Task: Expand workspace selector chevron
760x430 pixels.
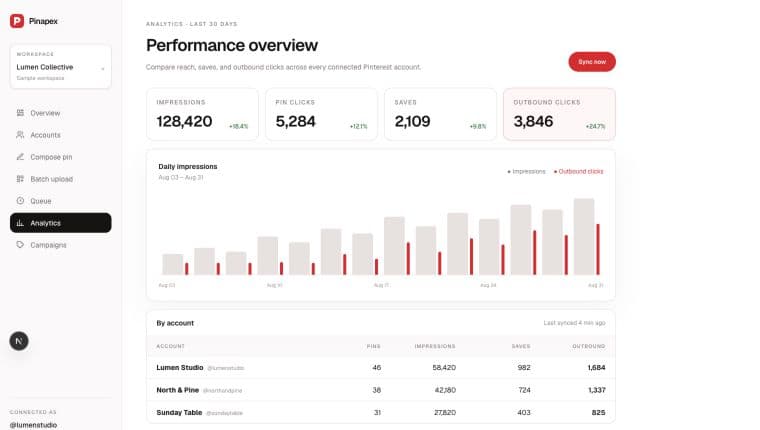Action: (x=103, y=69)
